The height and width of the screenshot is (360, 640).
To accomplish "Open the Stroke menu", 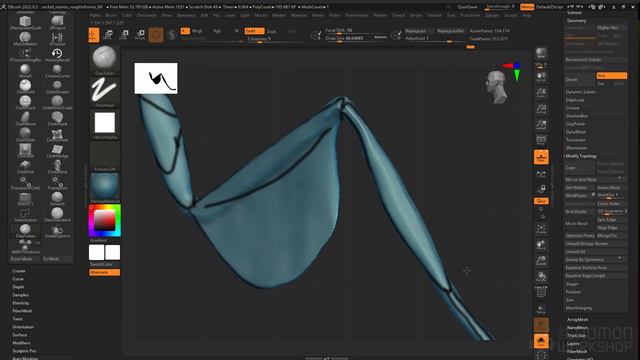I will pos(416,15).
